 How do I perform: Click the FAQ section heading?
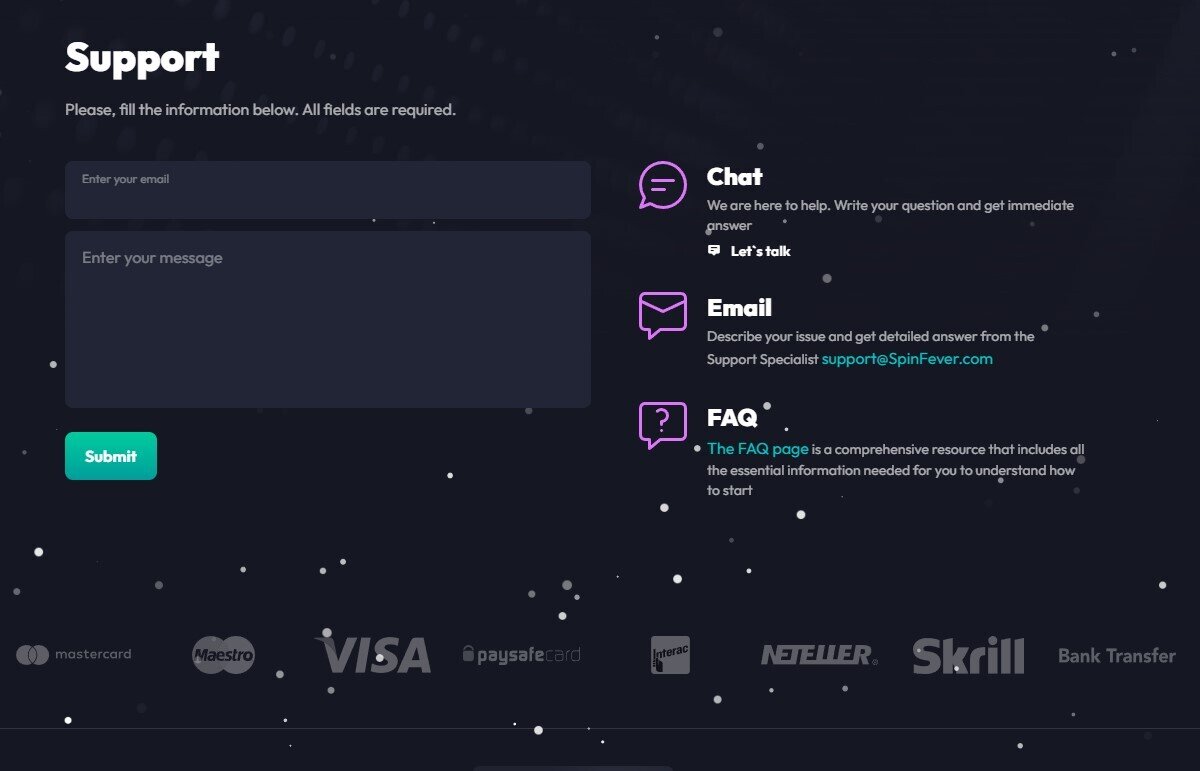click(732, 417)
